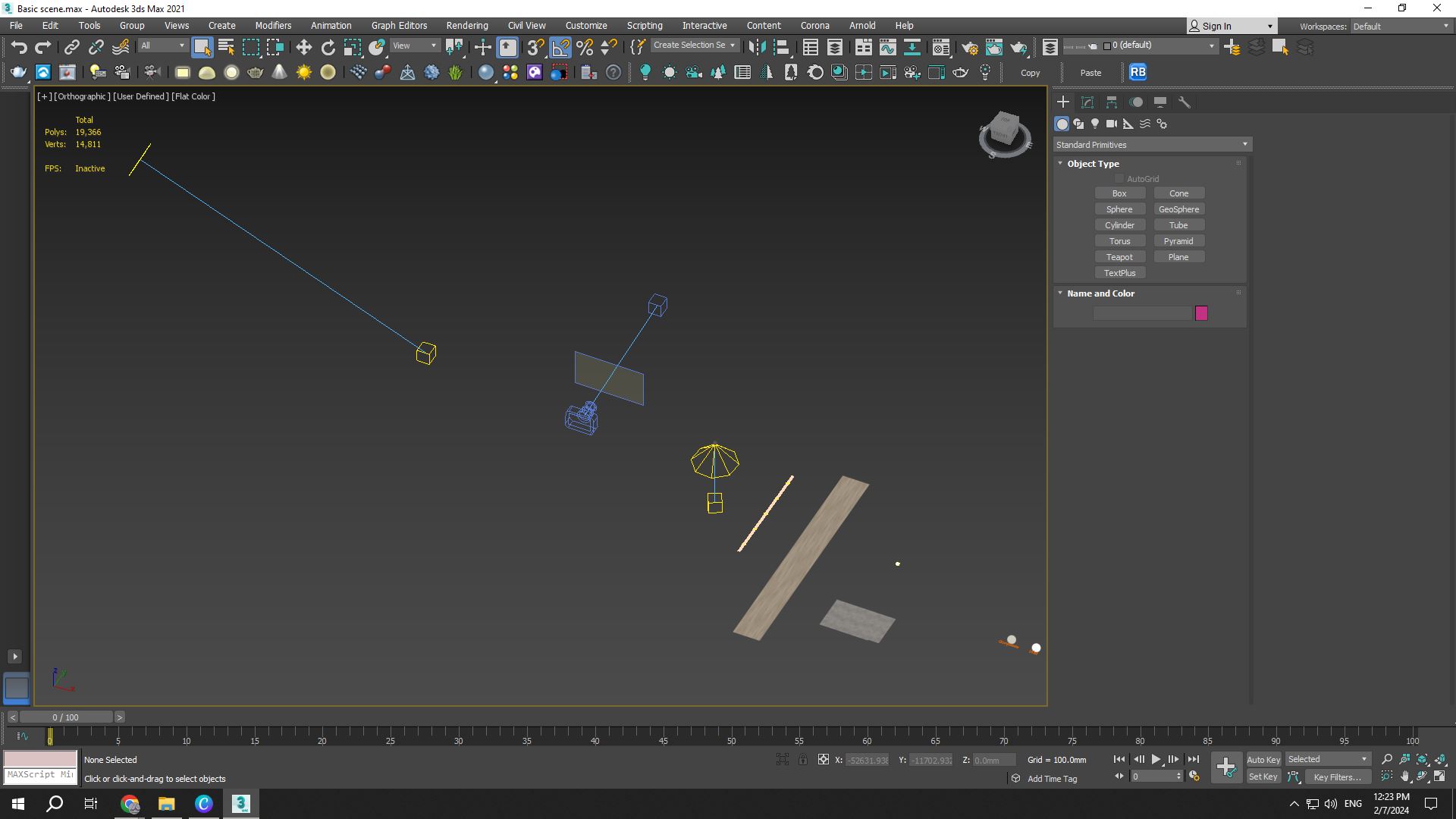Click the Utilities wrench icon
This screenshot has width=1456, height=819.
pos(1185,102)
